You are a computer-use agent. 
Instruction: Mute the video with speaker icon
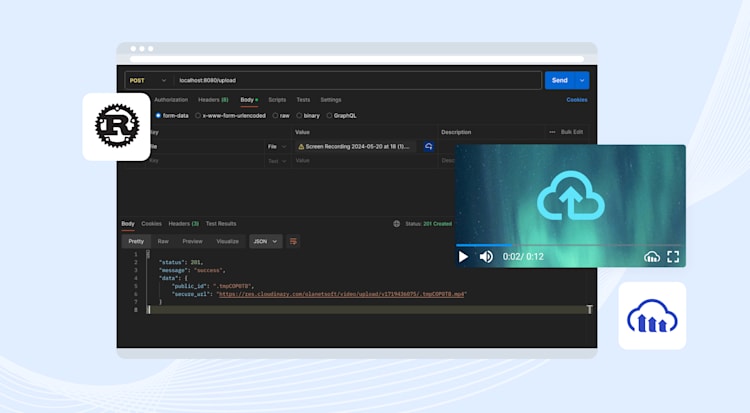(486, 257)
